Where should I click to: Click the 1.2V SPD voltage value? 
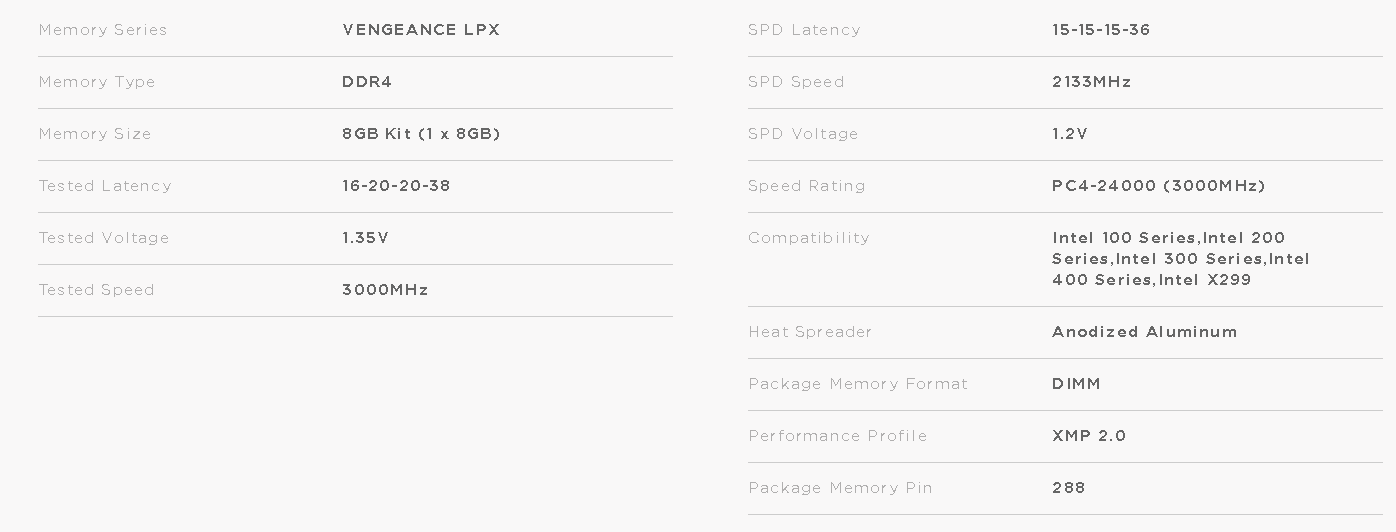pos(1070,134)
